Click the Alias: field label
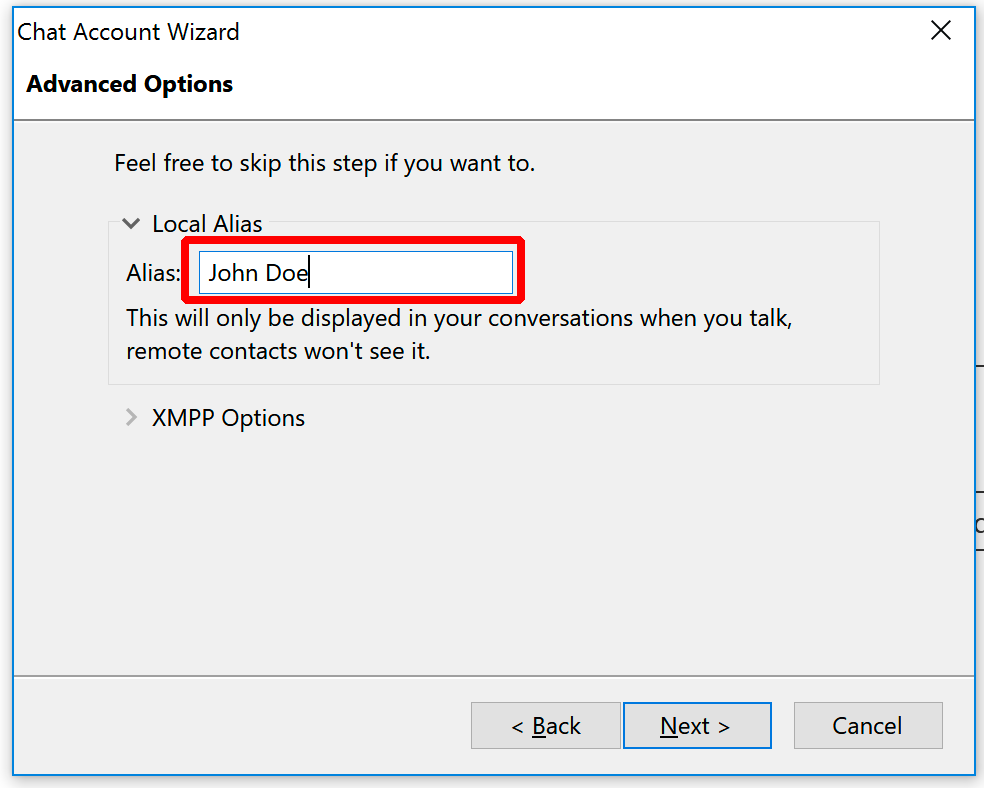The image size is (984, 788). [153, 273]
